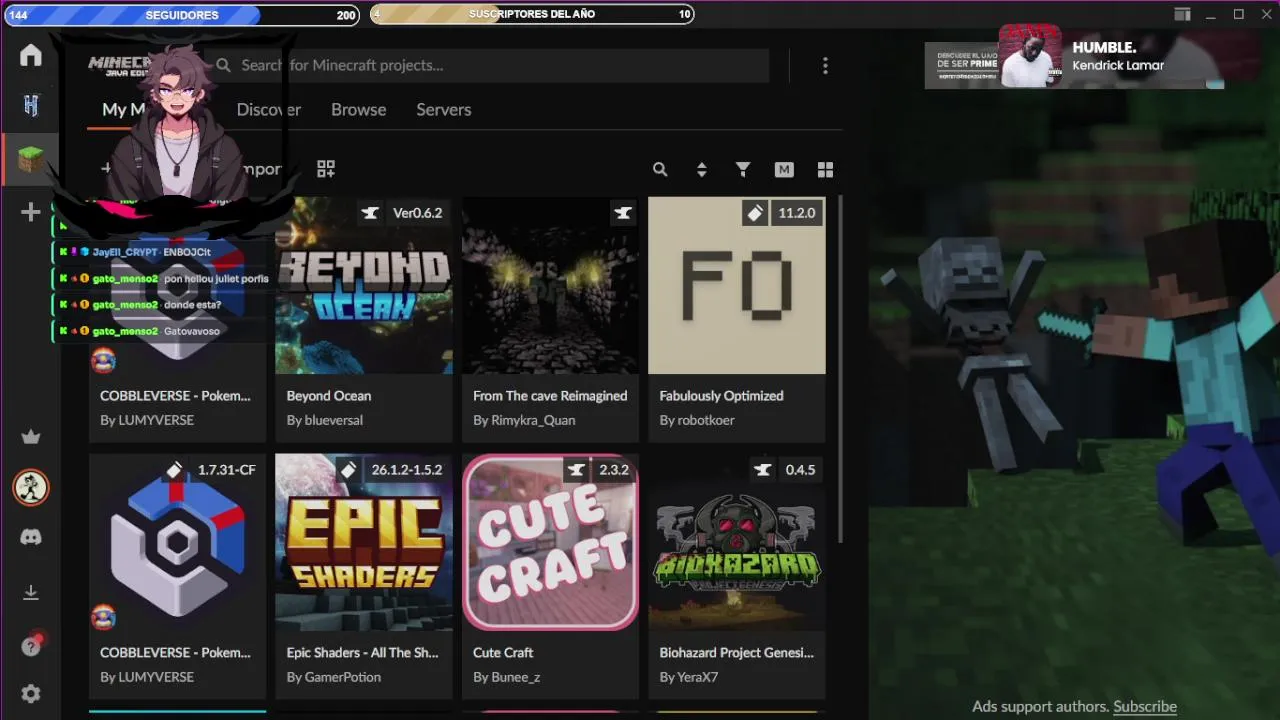Open the user avatar profile icon
Screen dimensions: 1280x720
(x=31, y=487)
